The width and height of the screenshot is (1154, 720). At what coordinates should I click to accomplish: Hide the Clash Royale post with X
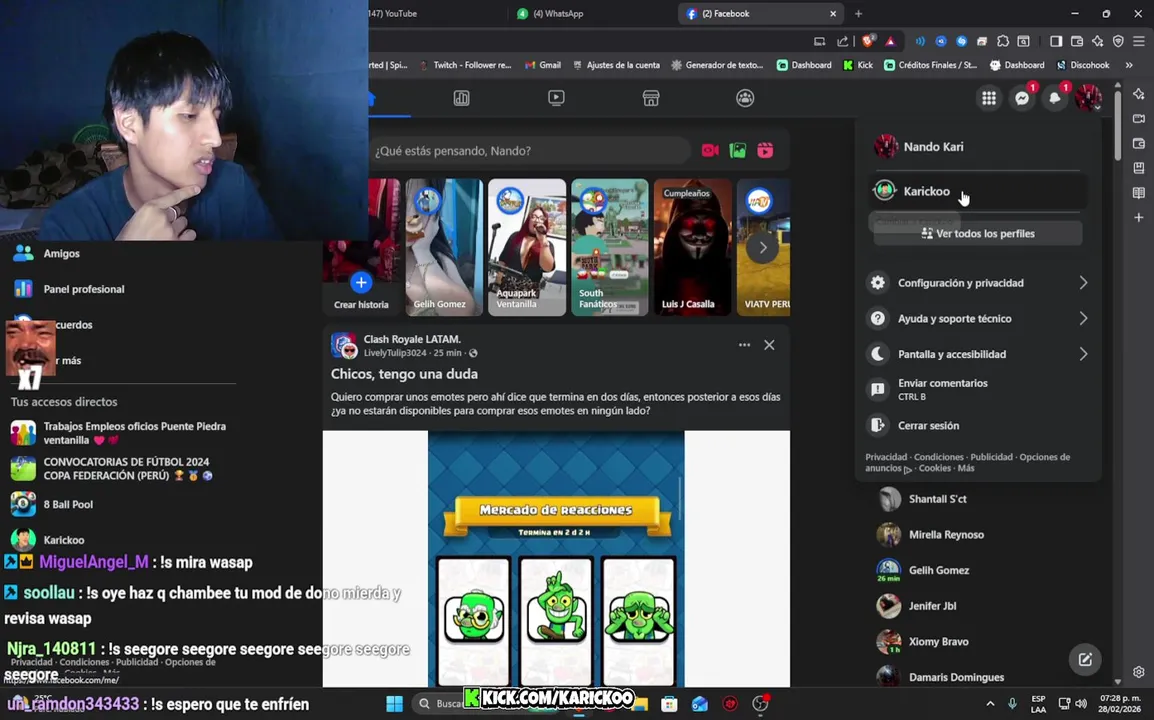click(769, 345)
